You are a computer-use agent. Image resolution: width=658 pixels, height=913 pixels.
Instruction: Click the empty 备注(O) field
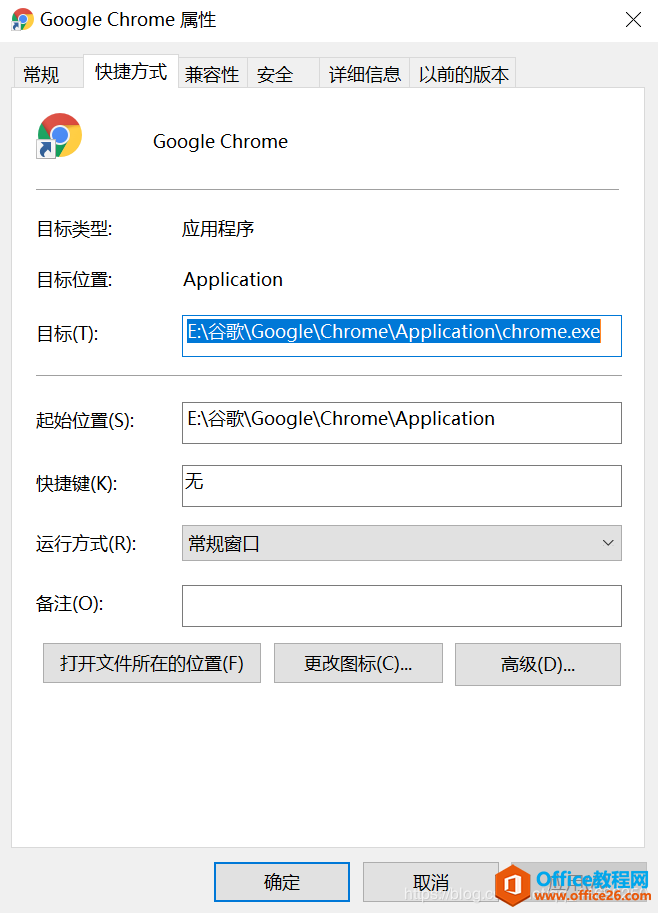(x=401, y=606)
